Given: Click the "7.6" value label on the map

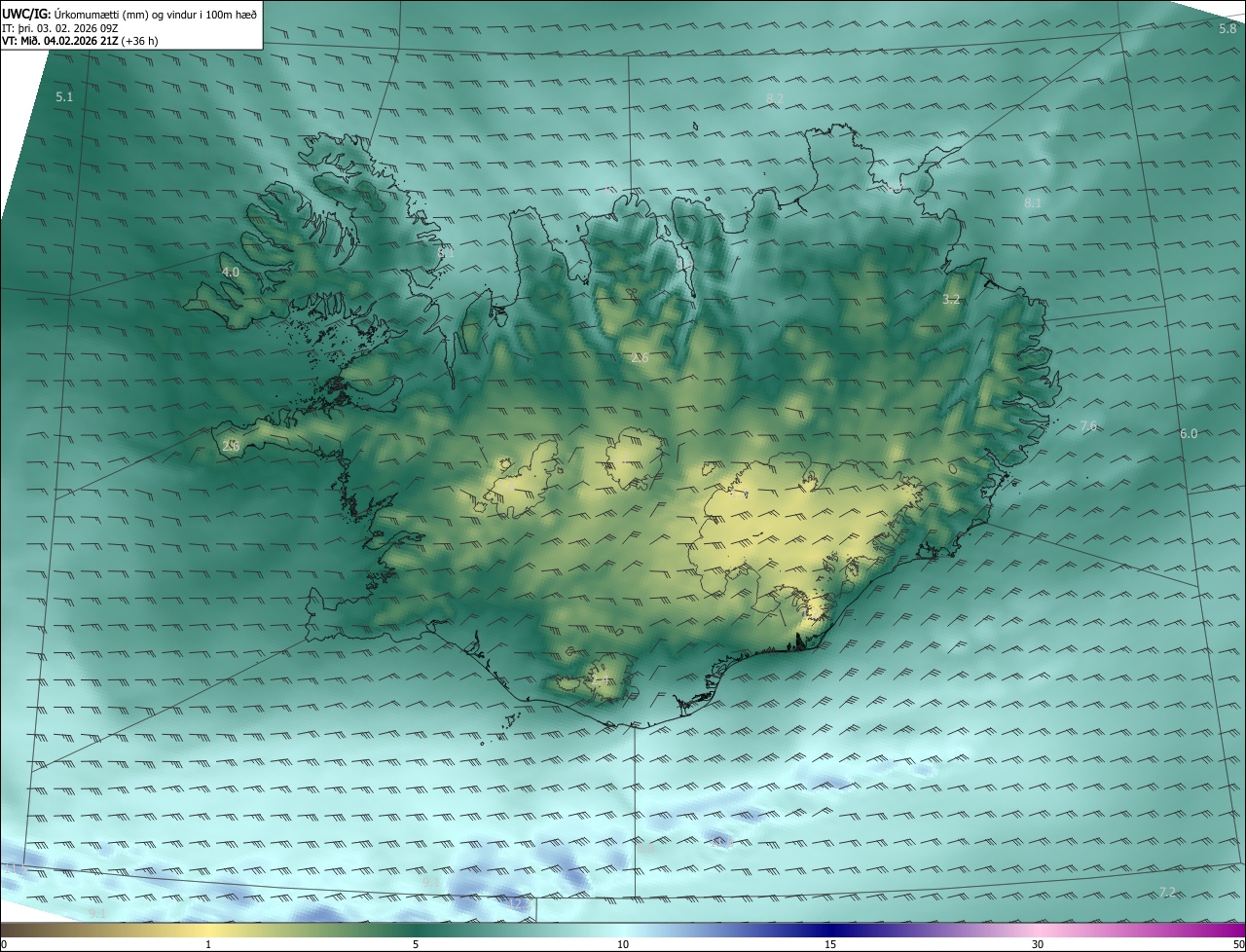Looking at the screenshot, I should (x=1088, y=425).
